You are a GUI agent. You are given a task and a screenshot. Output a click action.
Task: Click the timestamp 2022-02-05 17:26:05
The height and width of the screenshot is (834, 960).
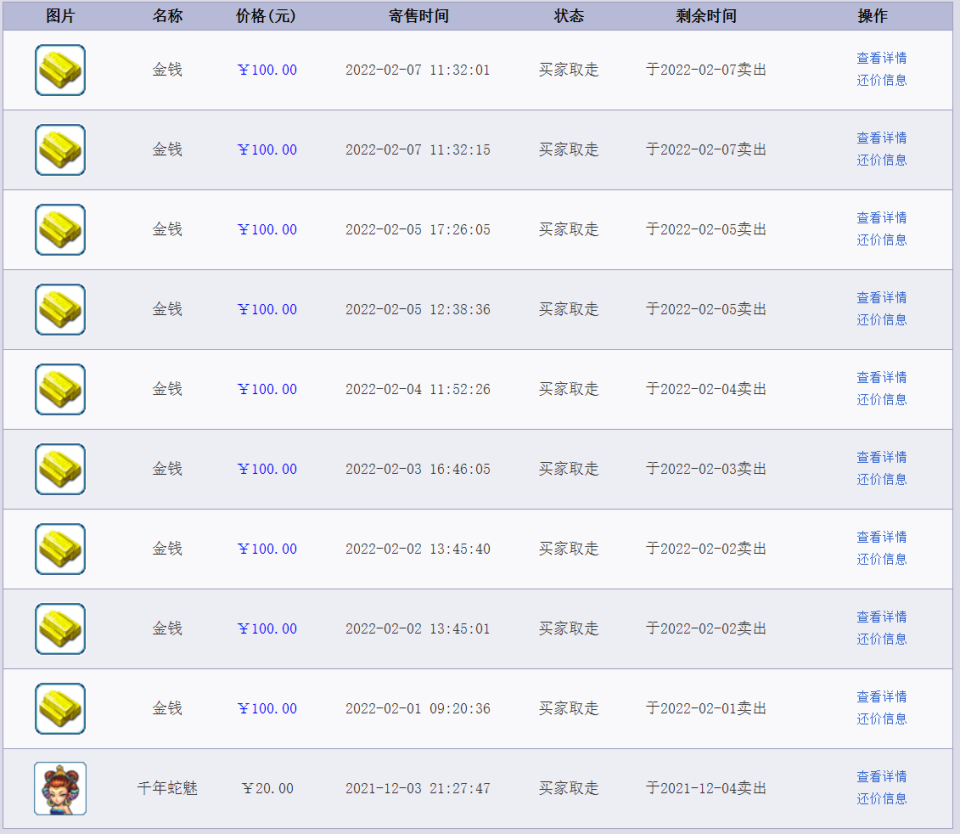(x=418, y=230)
